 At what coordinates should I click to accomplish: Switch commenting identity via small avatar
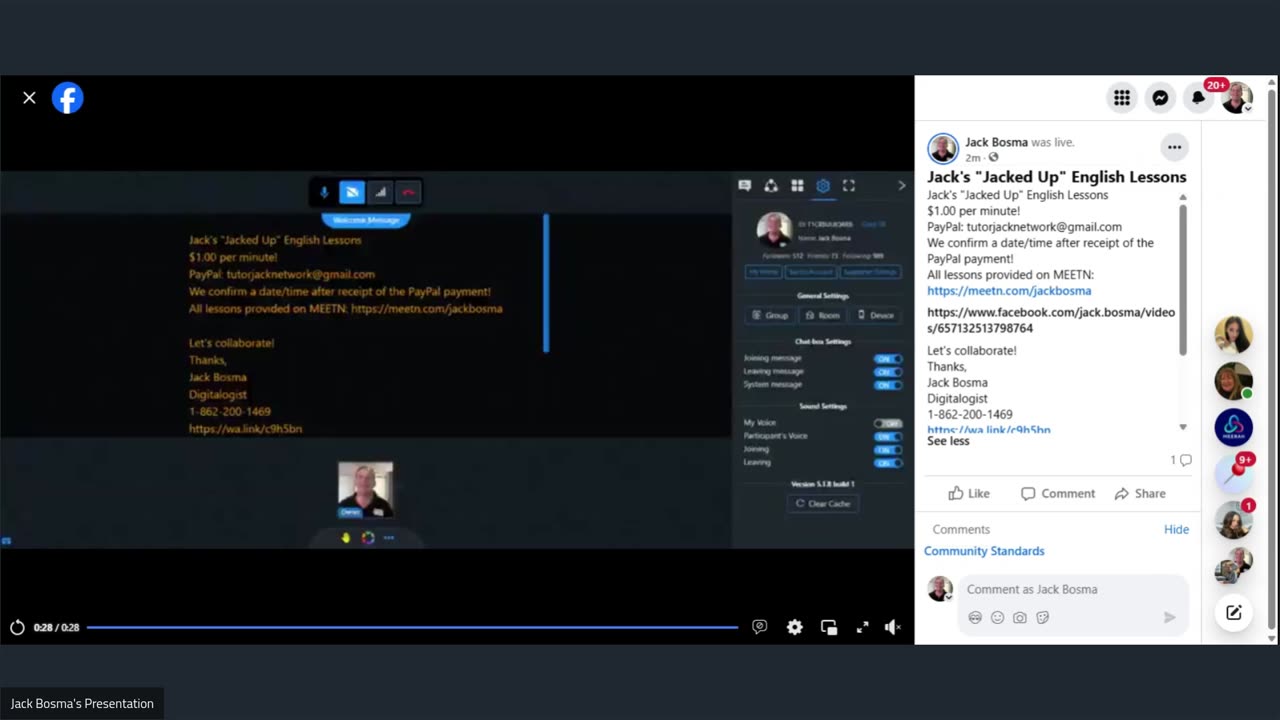(x=940, y=589)
